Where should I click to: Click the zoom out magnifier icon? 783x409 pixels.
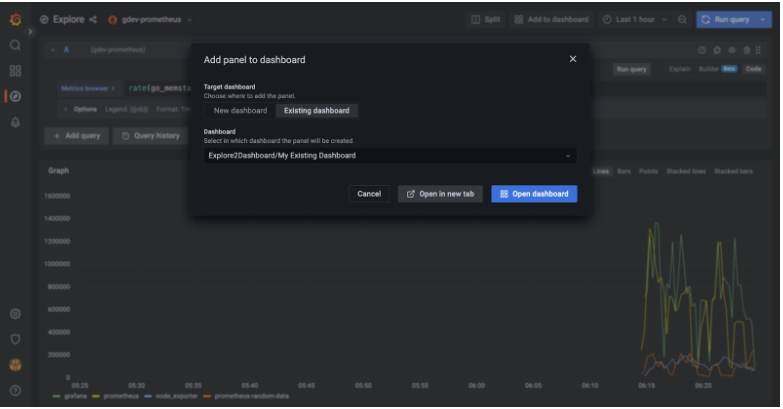click(x=682, y=19)
